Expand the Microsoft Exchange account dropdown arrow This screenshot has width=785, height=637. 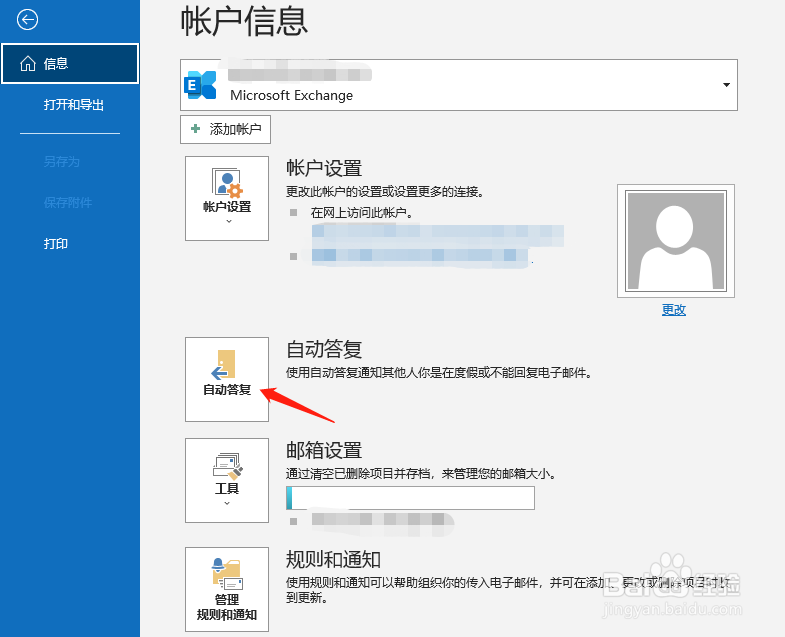[x=726, y=85]
